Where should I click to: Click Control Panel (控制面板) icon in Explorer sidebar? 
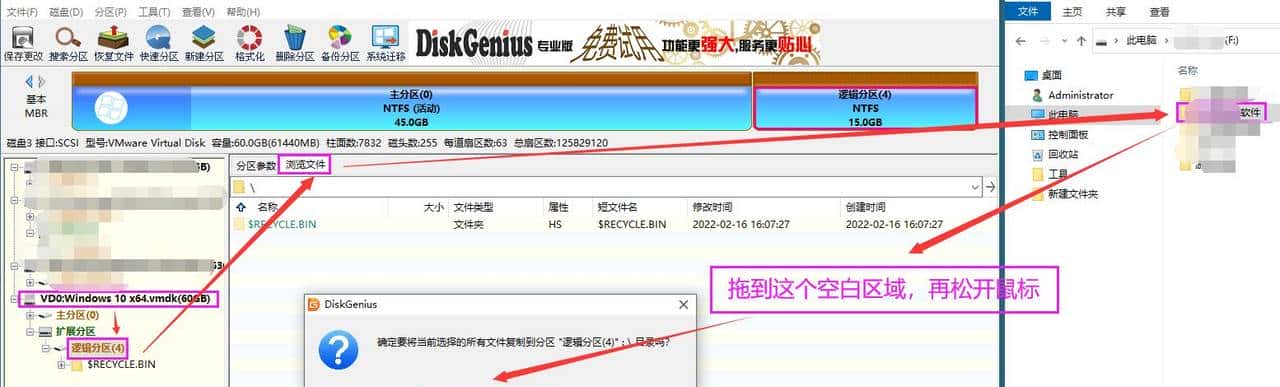coord(1037,134)
